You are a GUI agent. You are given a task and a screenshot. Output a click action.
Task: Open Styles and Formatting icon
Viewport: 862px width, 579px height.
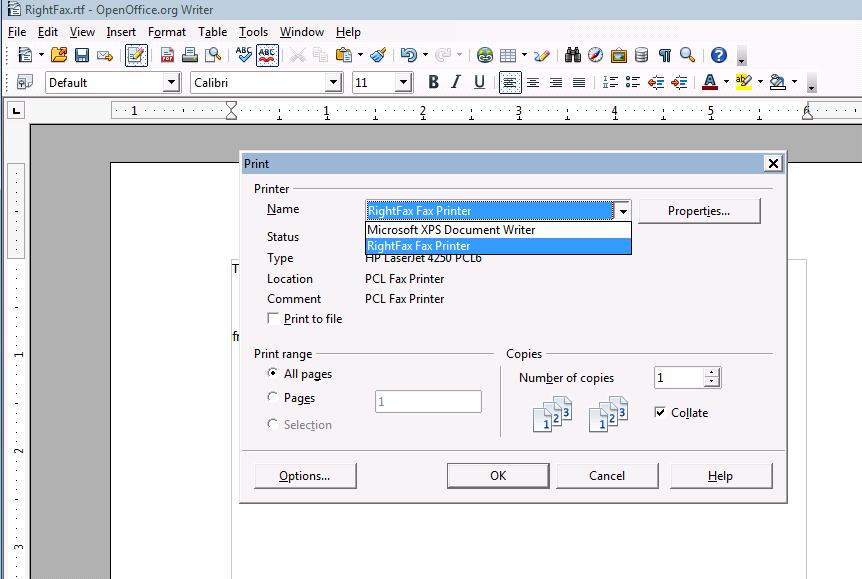(25, 82)
